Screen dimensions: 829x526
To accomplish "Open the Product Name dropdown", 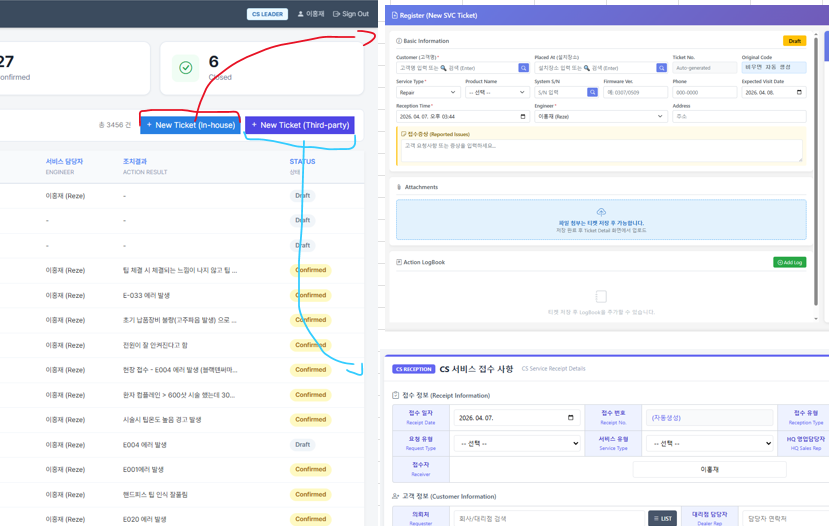I will pos(496,92).
